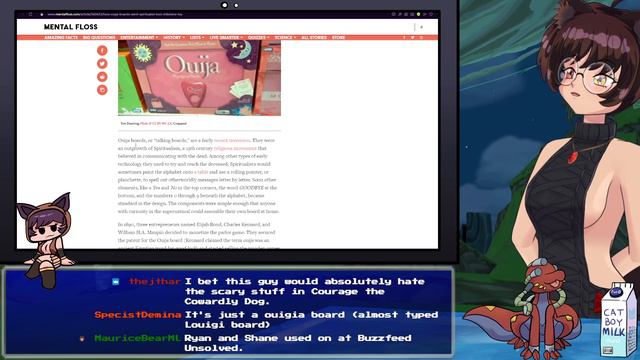
Task: Click the chibi cat-hood character sticker
Action: click(46, 240)
